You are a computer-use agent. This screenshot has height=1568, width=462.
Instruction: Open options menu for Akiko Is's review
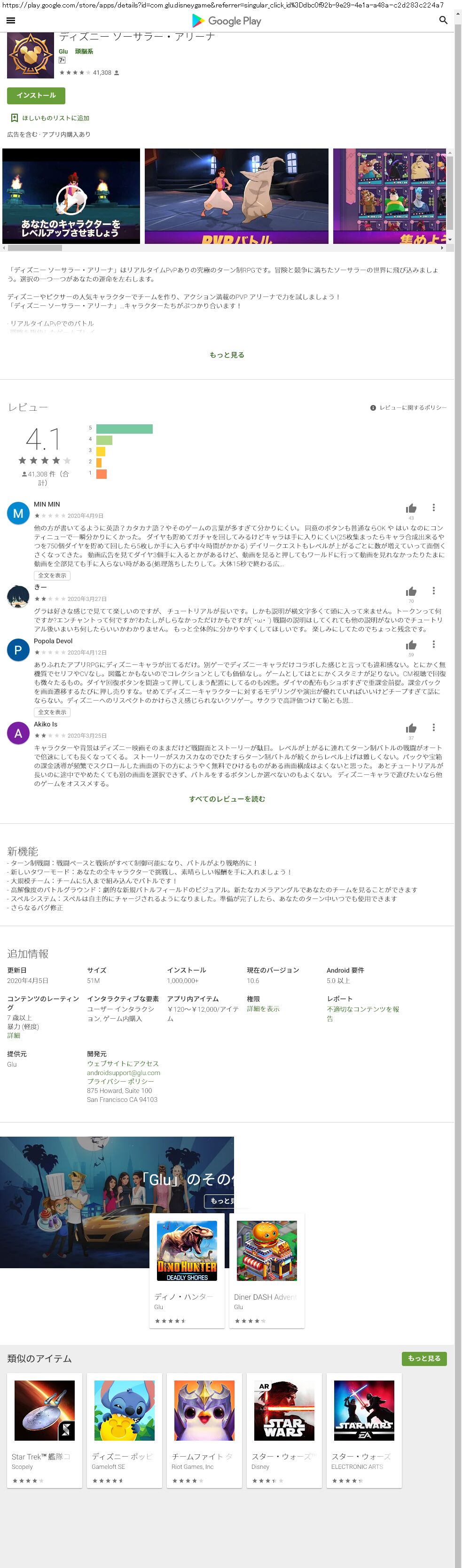point(433,727)
